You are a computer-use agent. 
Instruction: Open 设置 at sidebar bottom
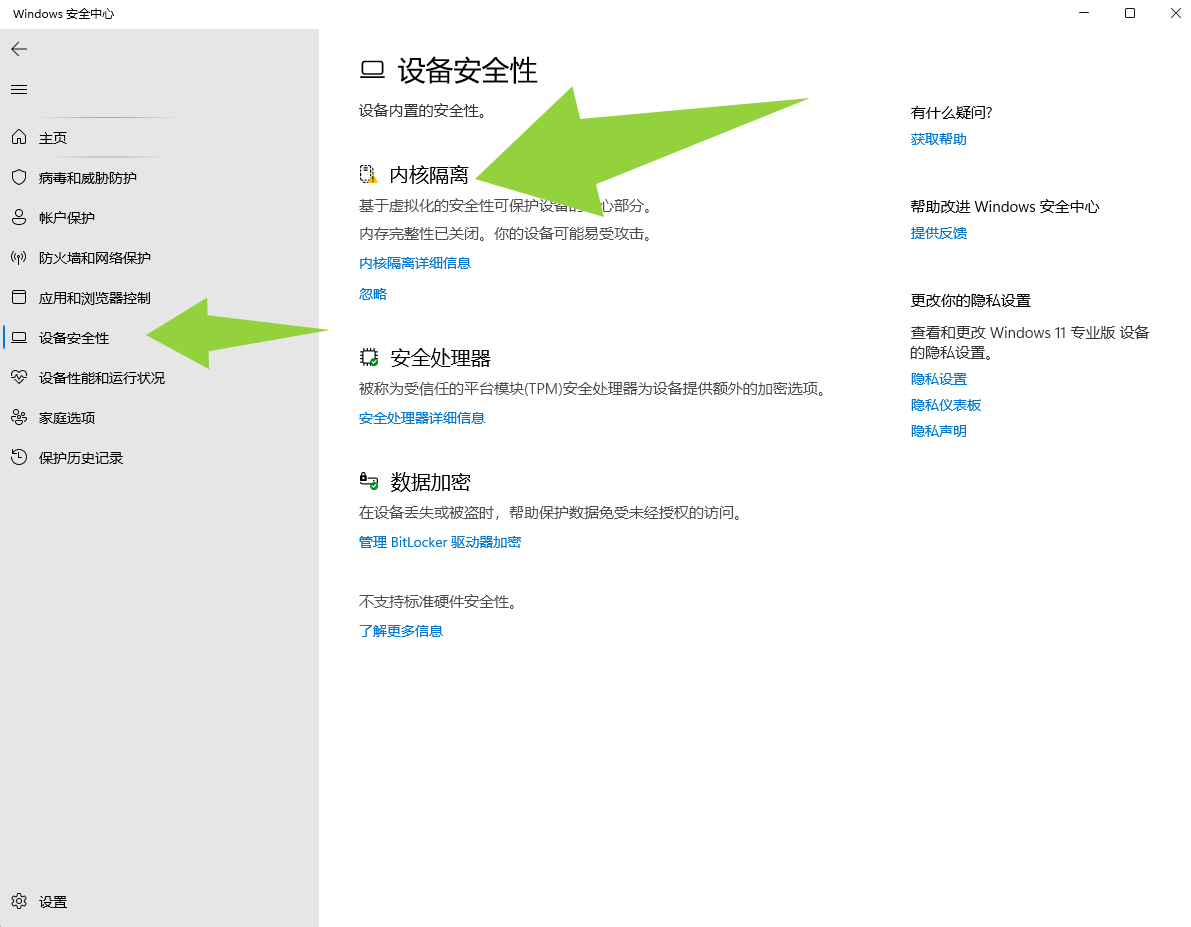52,902
